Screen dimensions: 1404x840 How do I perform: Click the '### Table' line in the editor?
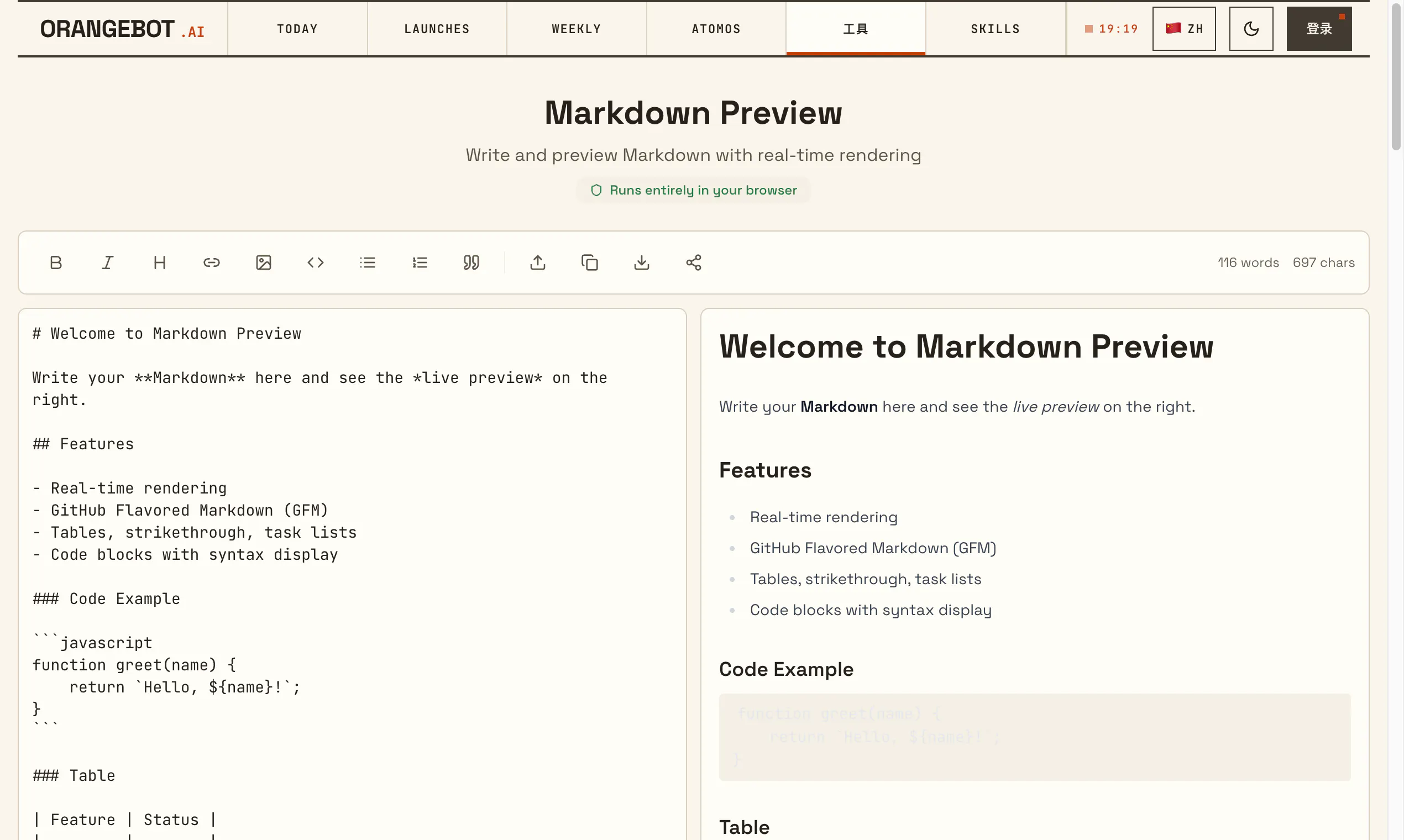74,775
